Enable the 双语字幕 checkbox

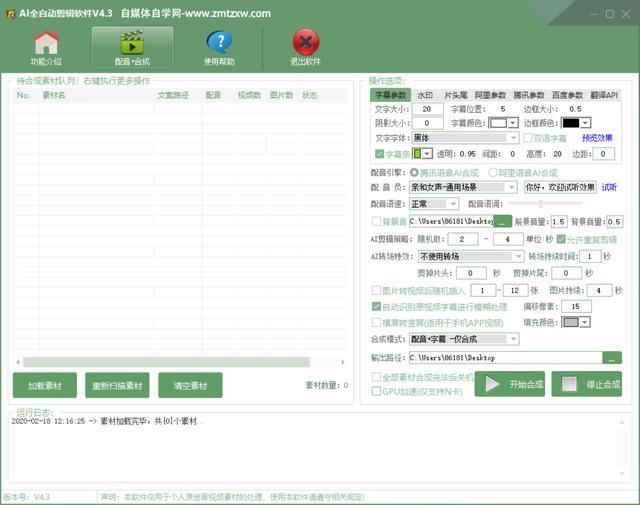tap(527, 138)
